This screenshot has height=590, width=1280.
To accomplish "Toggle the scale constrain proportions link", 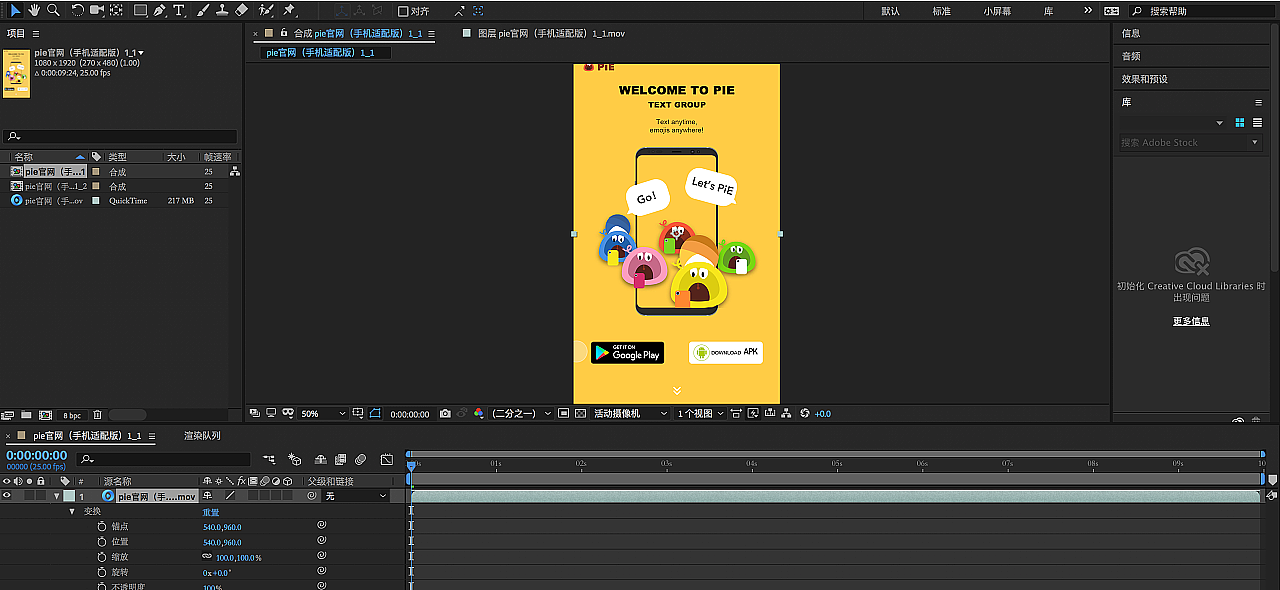I will click(207, 557).
